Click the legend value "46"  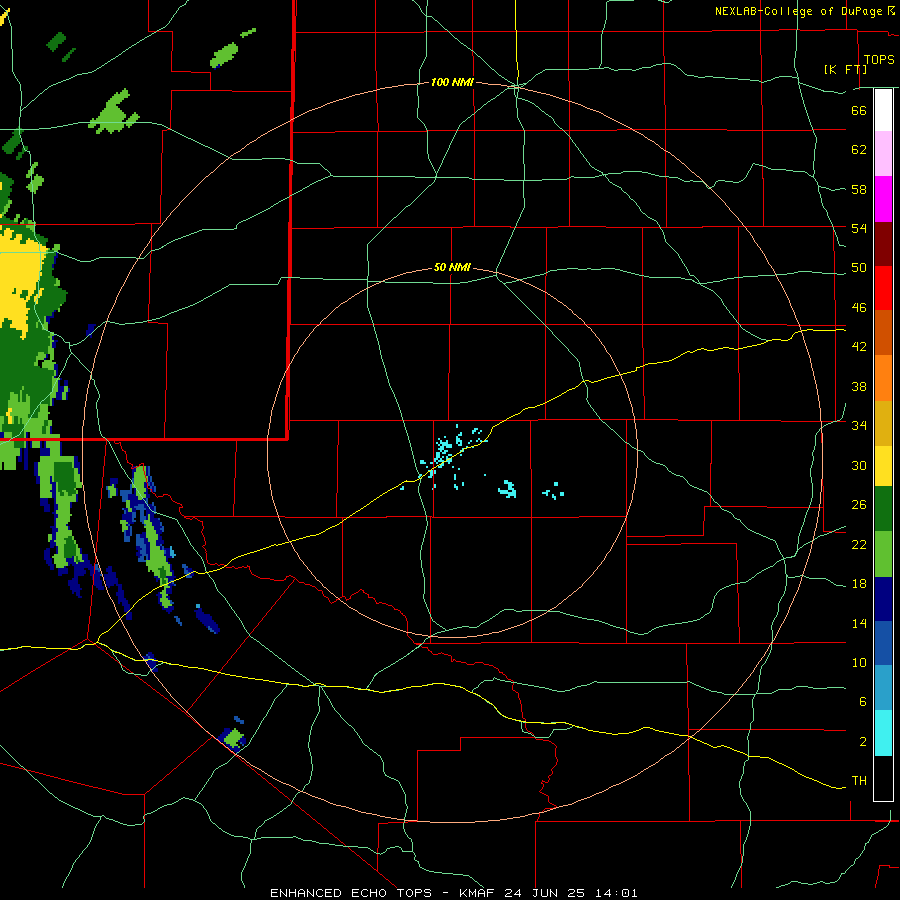point(859,308)
